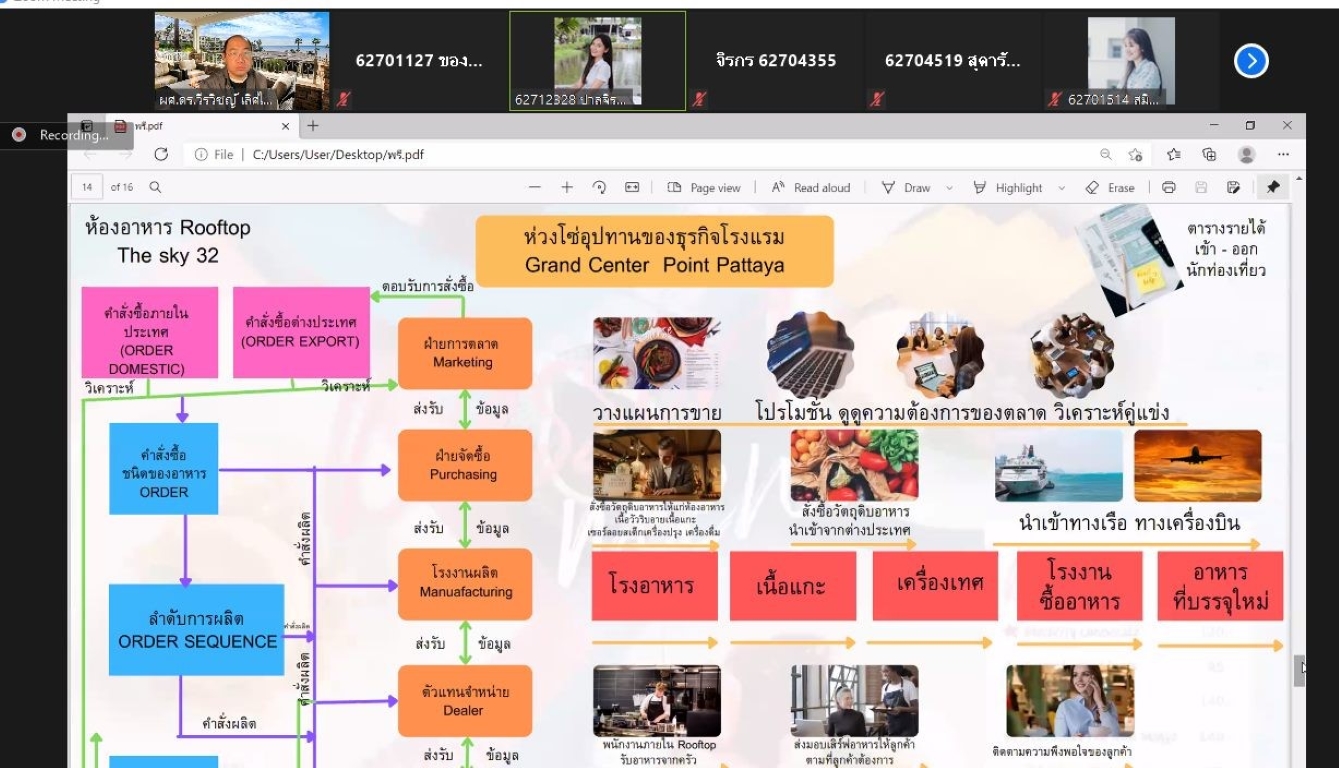This screenshot has width=1339, height=768.
Task: Click the browser Forward arrow
Action: pyautogui.click(x=125, y=154)
